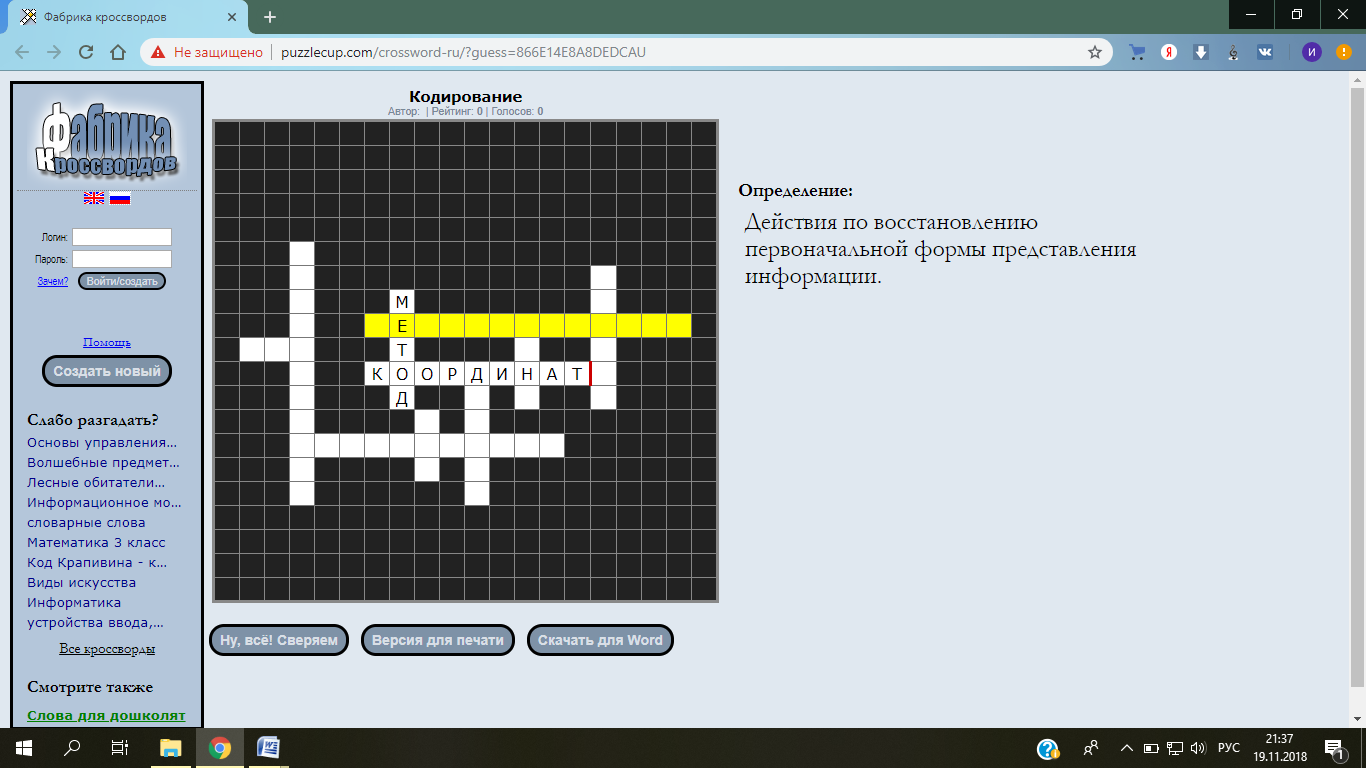This screenshot has width=1366, height=768.
Task: Switch site language with the English flag
Action: pyautogui.click(x=94, y=198)
